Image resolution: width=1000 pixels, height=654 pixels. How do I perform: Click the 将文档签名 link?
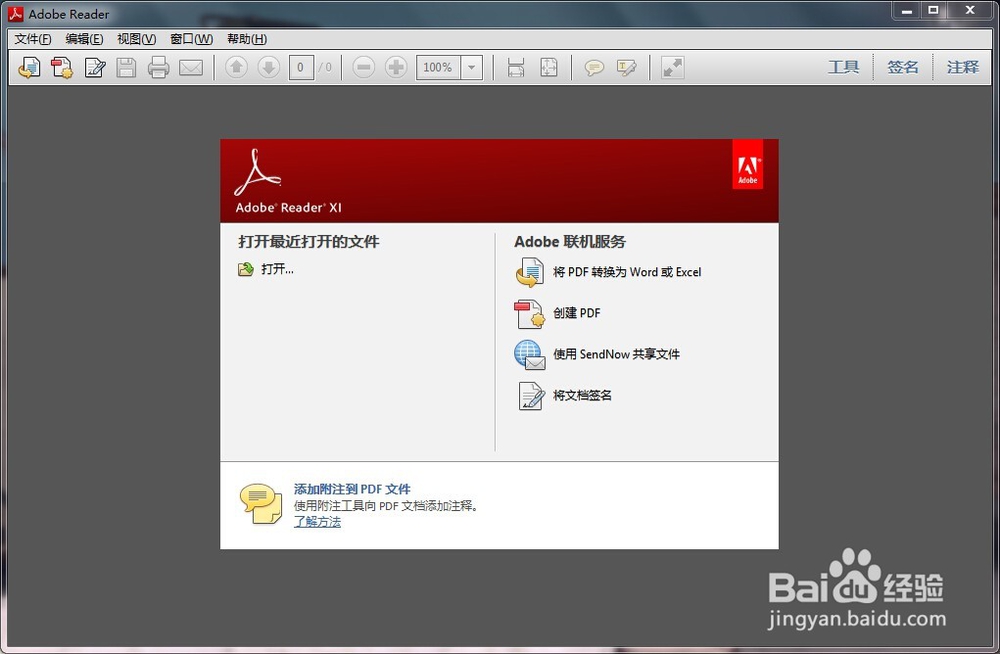[582, 395]
